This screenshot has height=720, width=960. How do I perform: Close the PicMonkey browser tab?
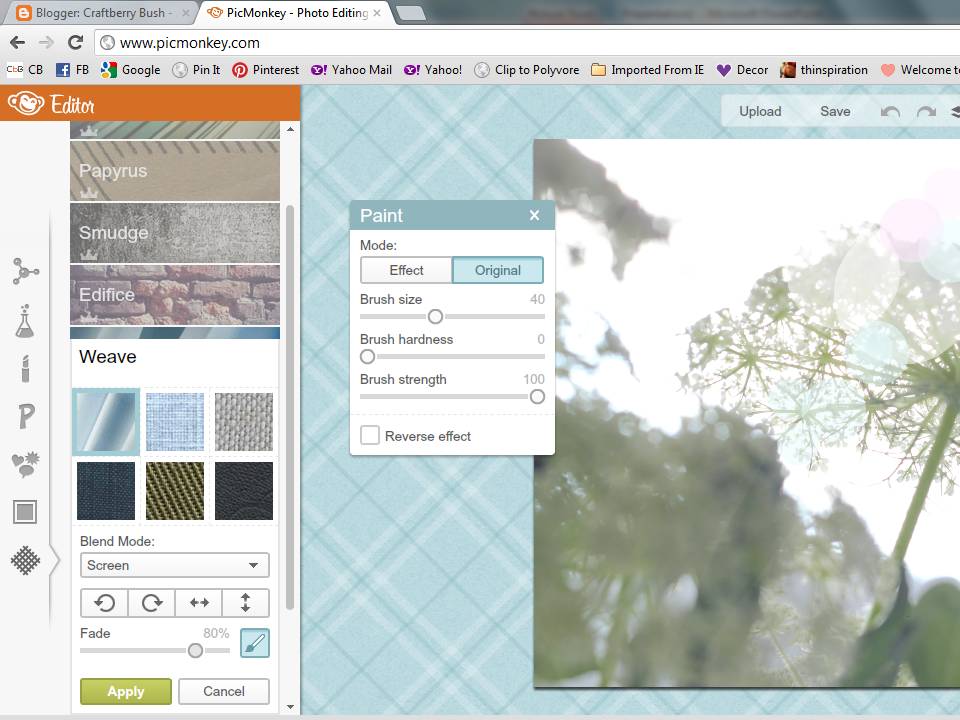(377, 13)
